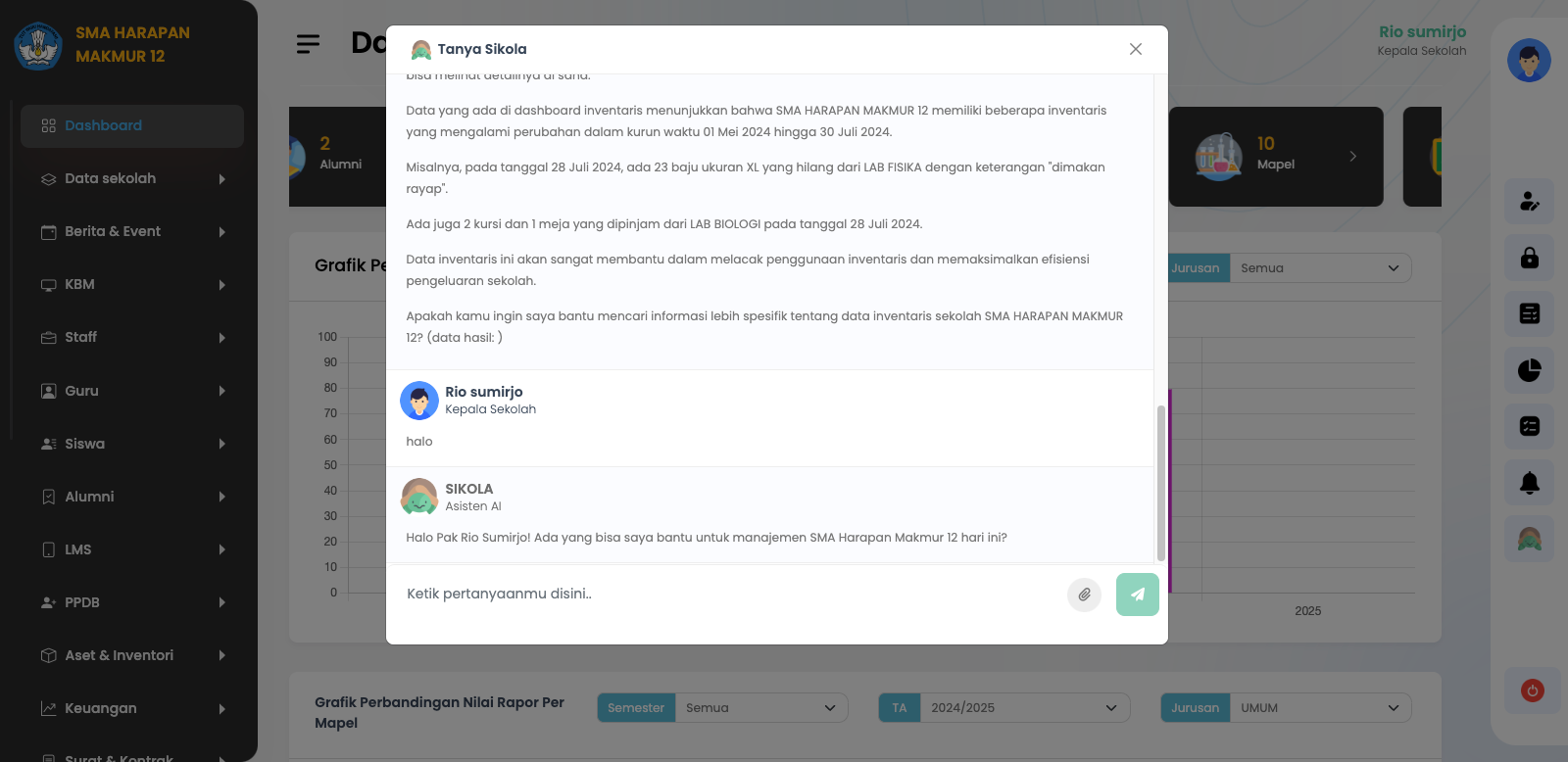Open the lock icon in right sidebar
This screenshot has width=1568, height=762.
click(x=1529, y=258)
